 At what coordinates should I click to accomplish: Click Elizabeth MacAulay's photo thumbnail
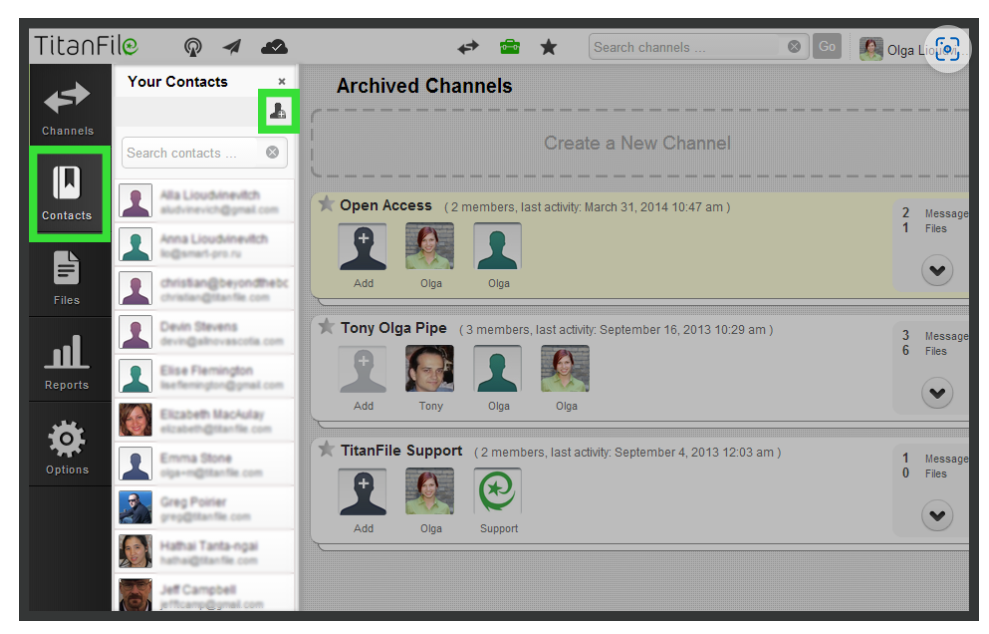(x=136, y=420)
